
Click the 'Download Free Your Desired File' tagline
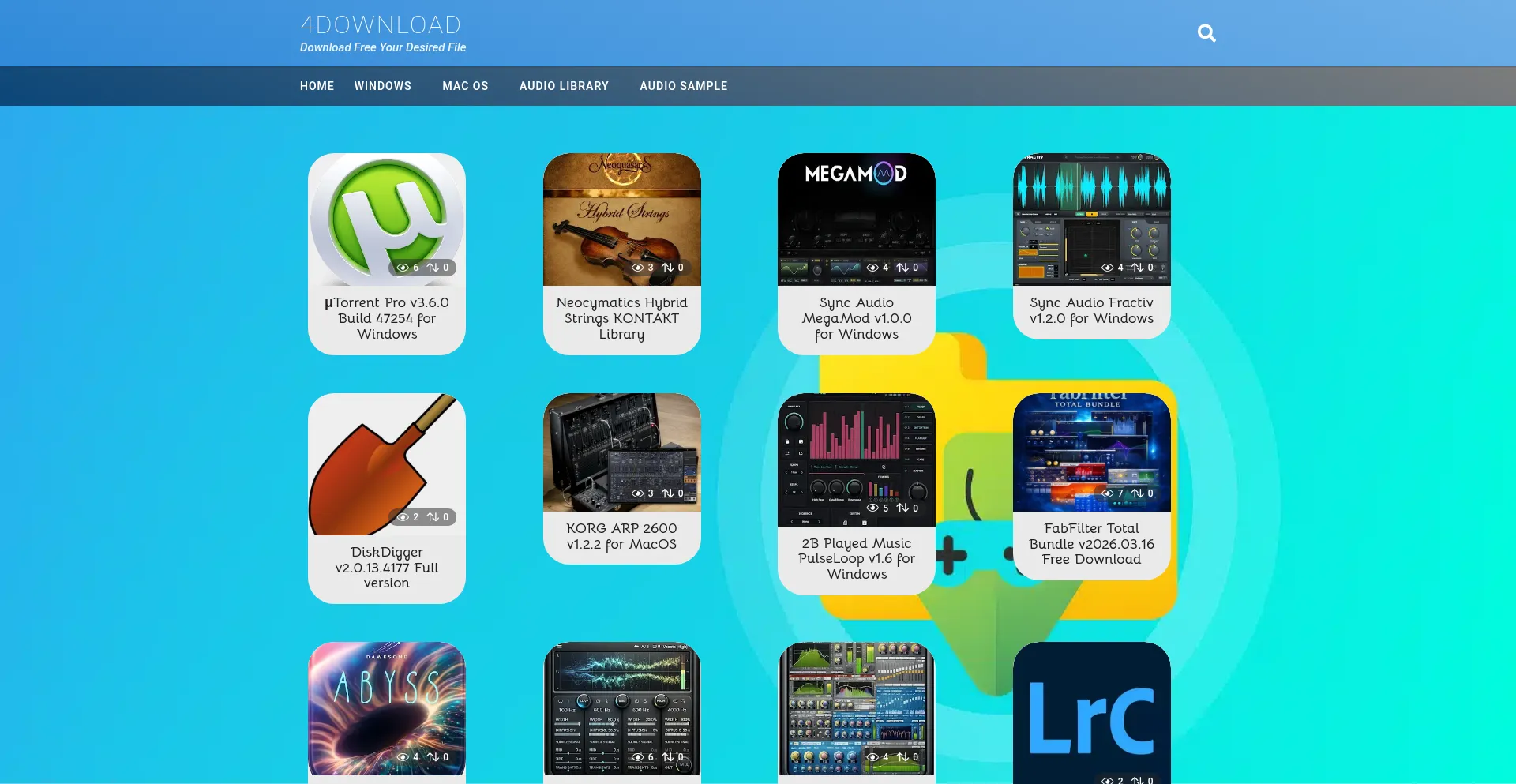383,47
